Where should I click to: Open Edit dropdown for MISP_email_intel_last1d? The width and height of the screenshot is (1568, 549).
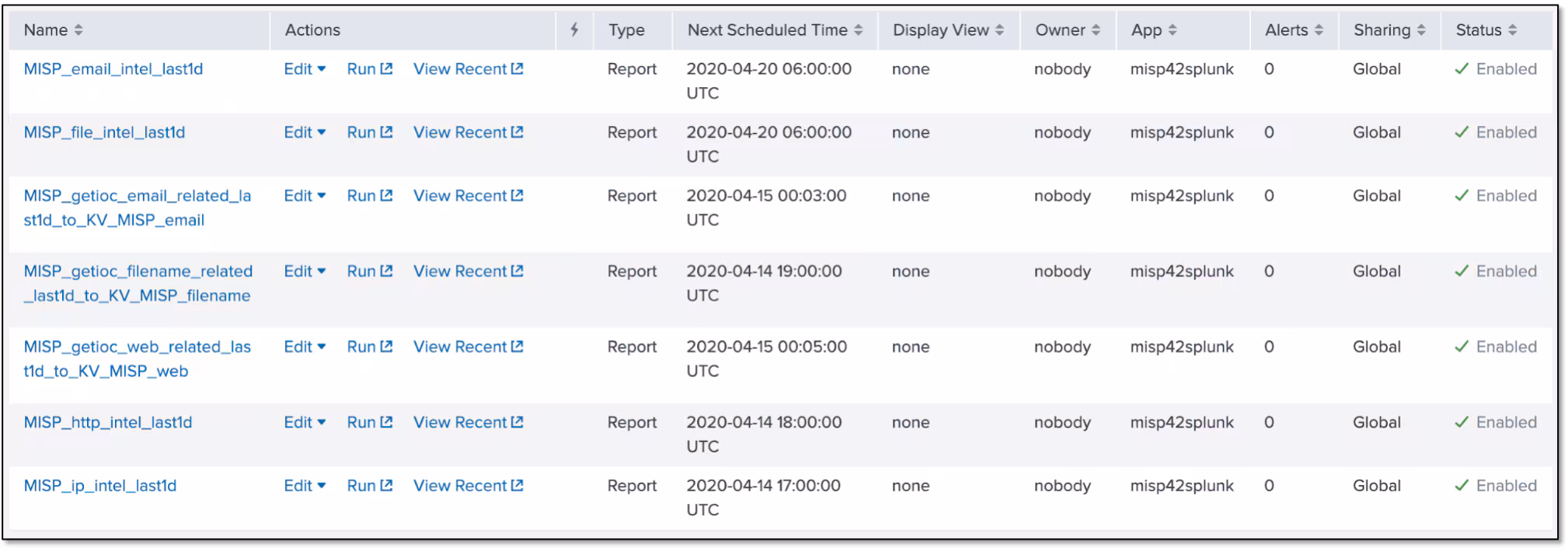pyautogui.click(x=305, y=68)
